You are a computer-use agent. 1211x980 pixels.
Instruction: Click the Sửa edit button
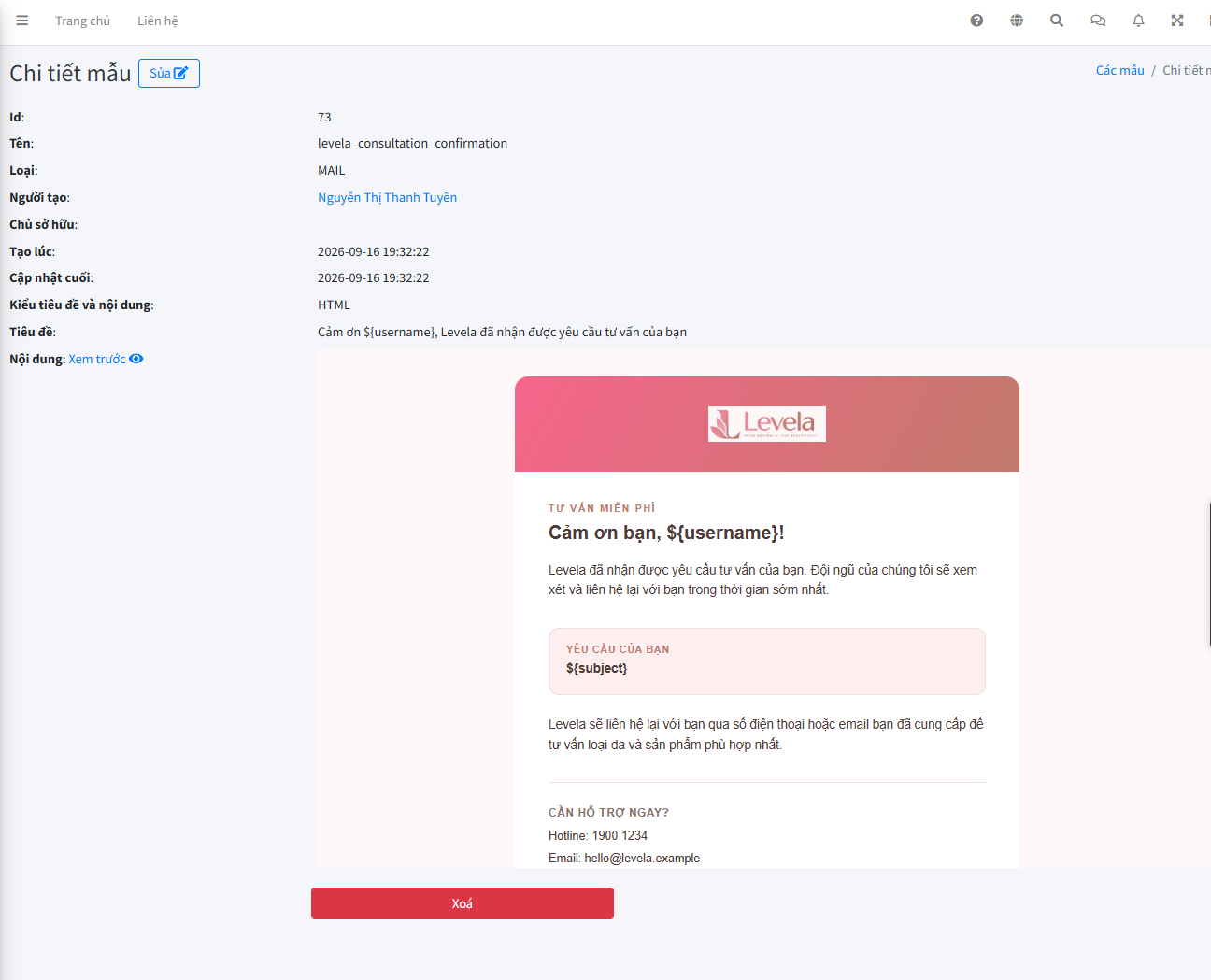169,73
